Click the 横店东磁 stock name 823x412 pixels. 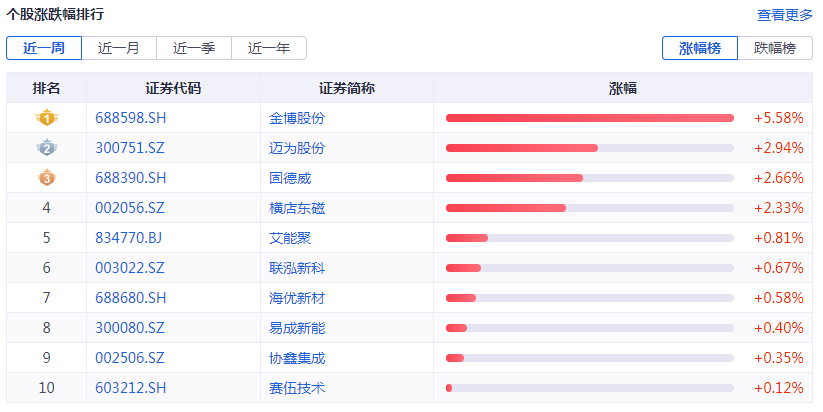[x=297, y=208]
